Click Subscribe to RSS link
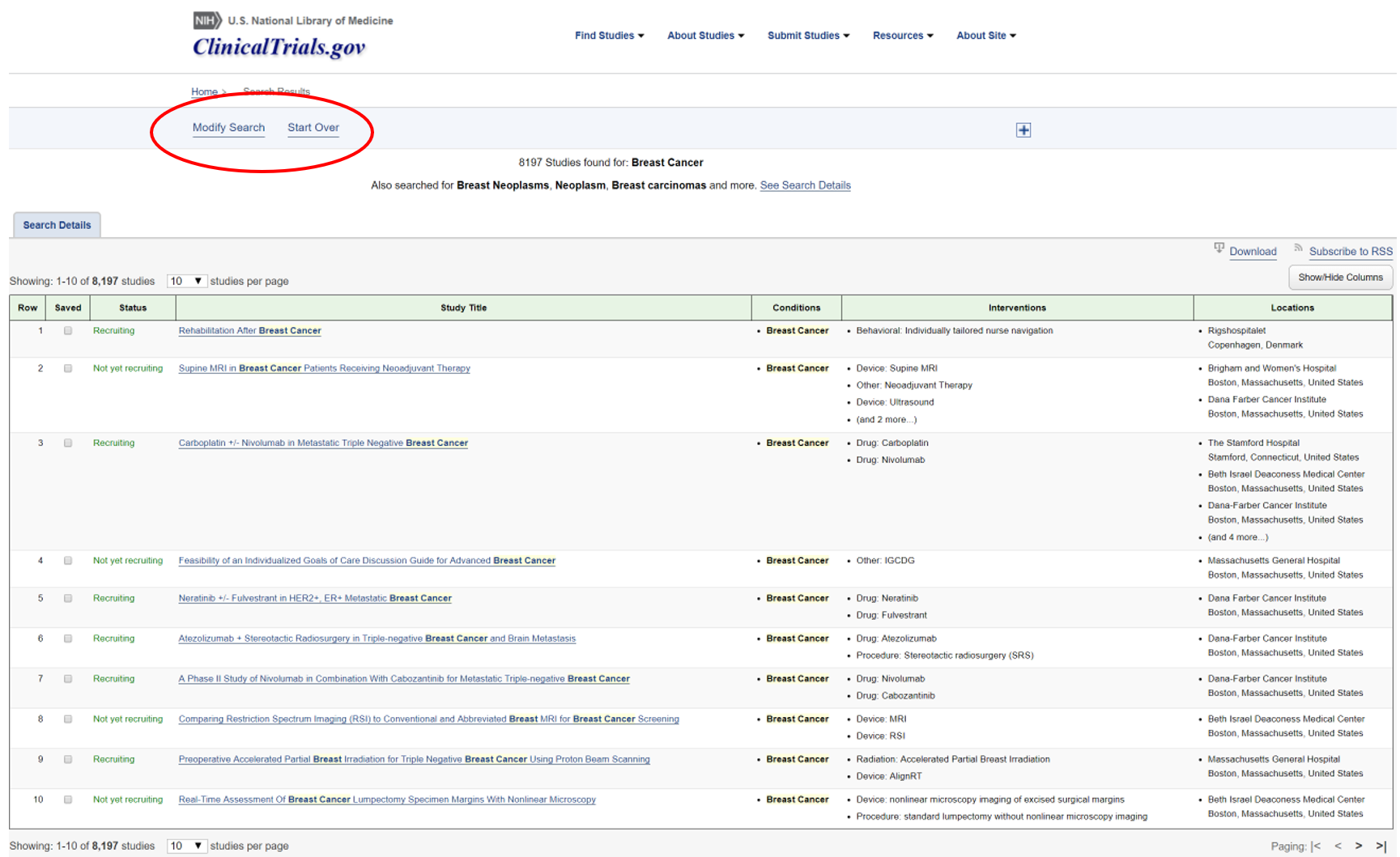Image resolution: width=1400 pixels, height=857 pixels. pos(1351,252)
